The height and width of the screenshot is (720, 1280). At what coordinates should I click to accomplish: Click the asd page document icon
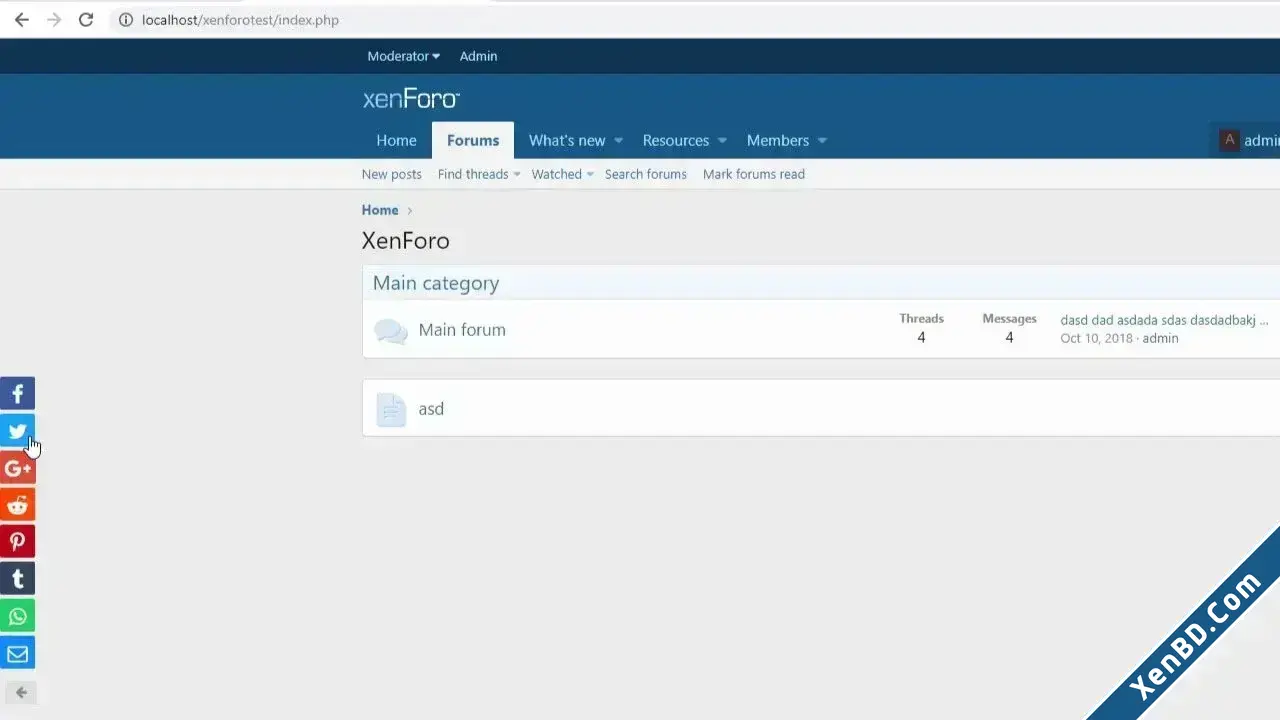click(x=391, y=410)
